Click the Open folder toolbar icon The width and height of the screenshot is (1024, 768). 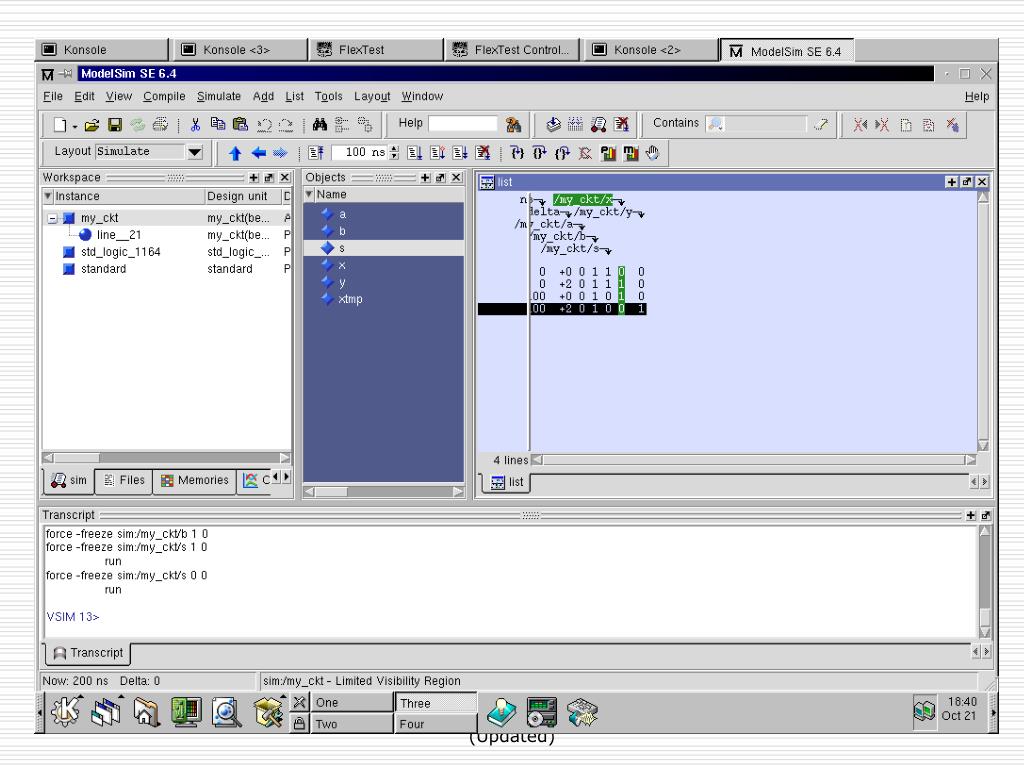point(92,125)
